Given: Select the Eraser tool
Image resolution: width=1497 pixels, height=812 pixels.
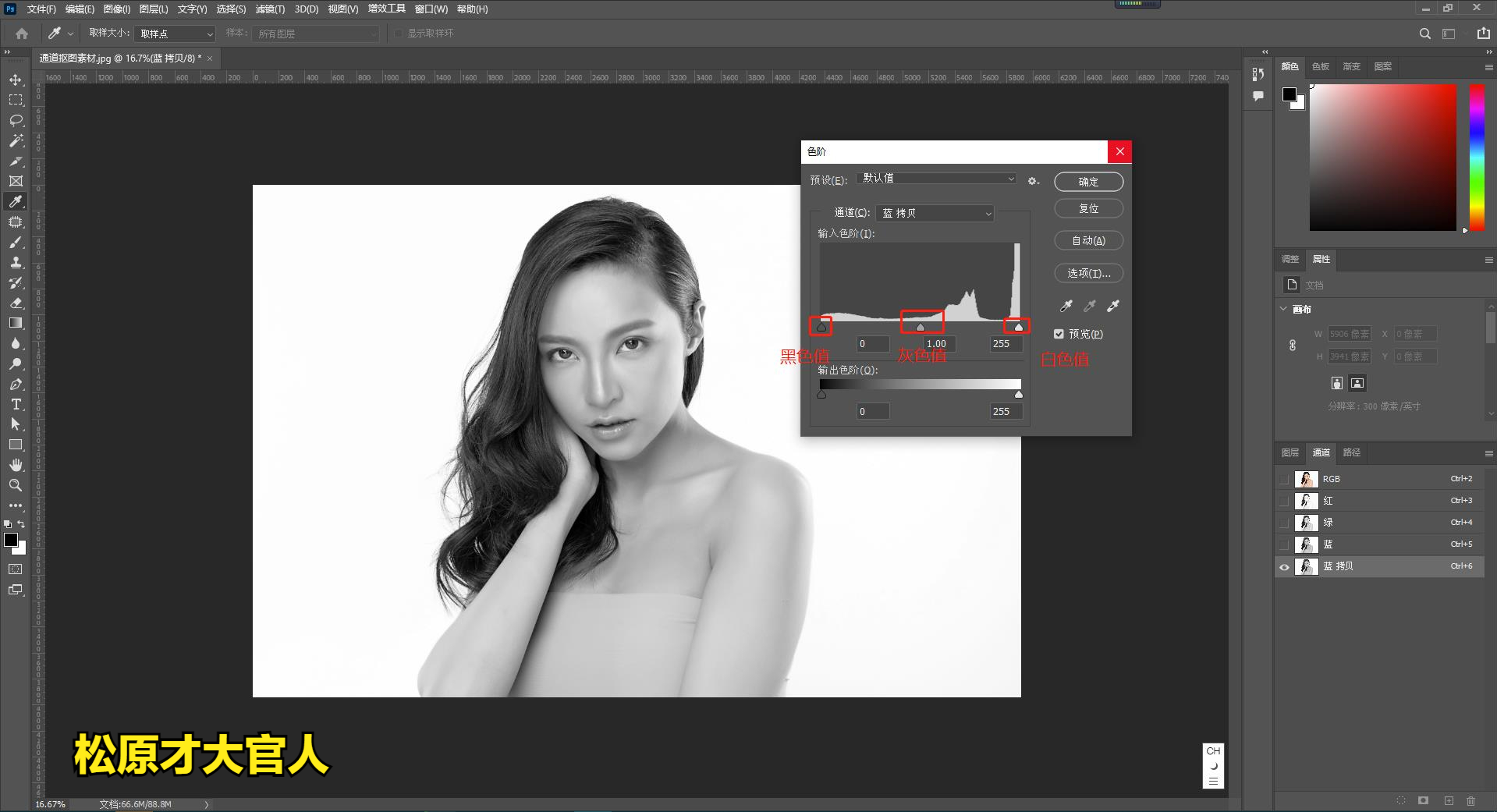Looking at the screenshot, I should point(16,303).
